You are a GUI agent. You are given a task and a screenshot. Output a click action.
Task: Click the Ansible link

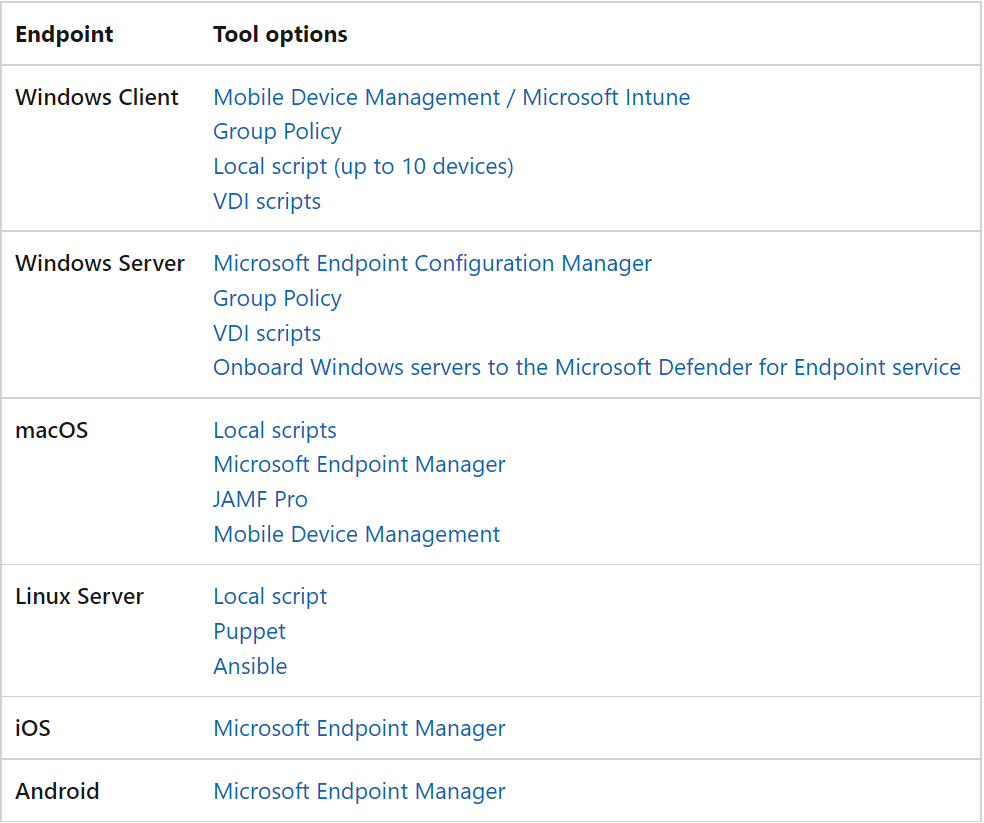click(x=250, y=666)
